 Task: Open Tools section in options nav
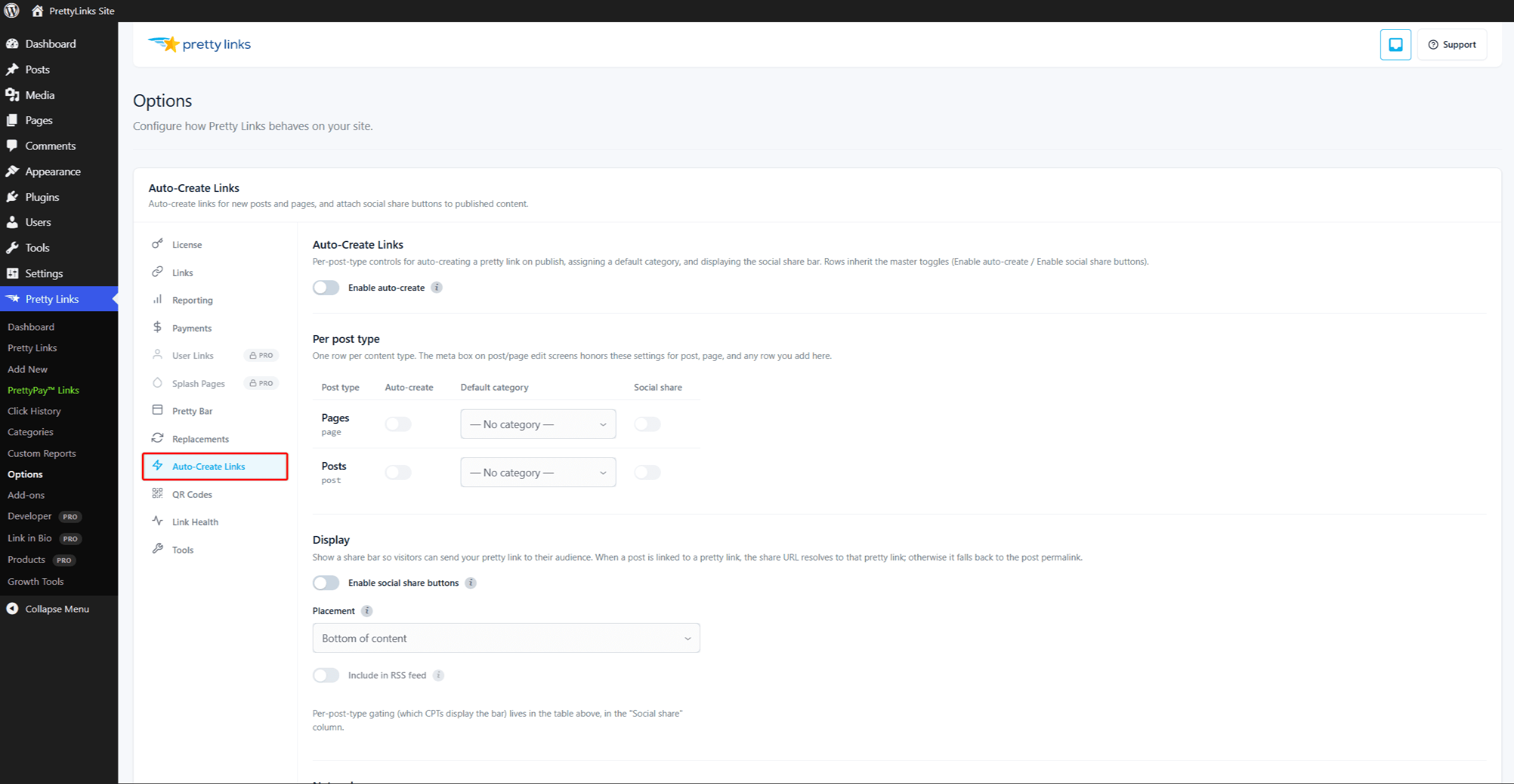pyautogui.click(x=215, y=550)
